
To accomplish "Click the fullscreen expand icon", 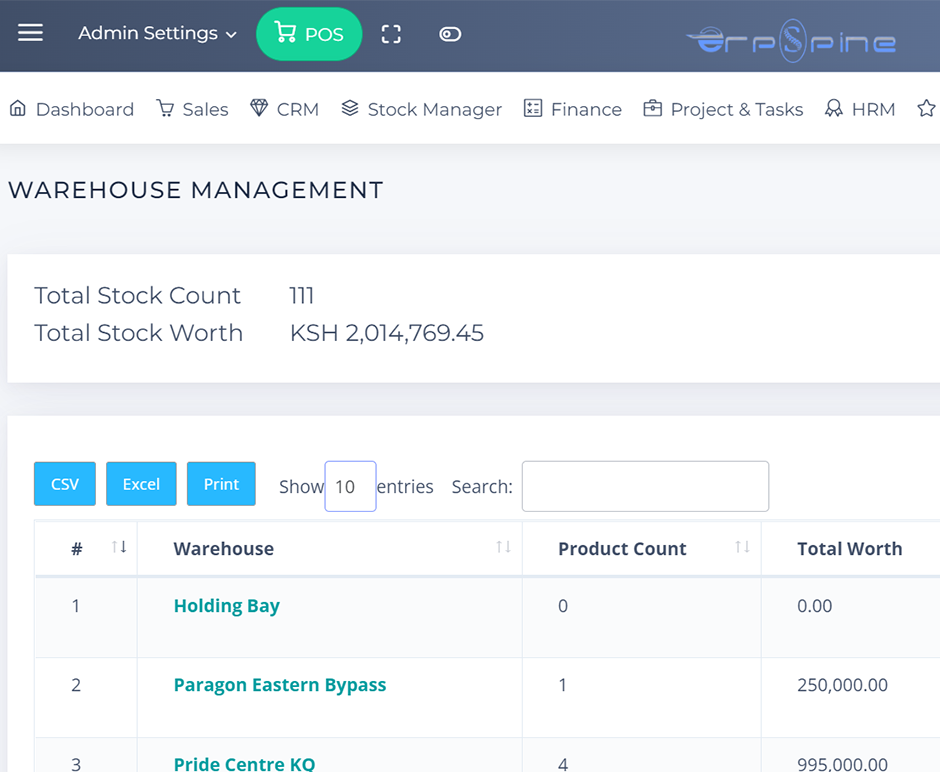I will (x=391, y=34).
